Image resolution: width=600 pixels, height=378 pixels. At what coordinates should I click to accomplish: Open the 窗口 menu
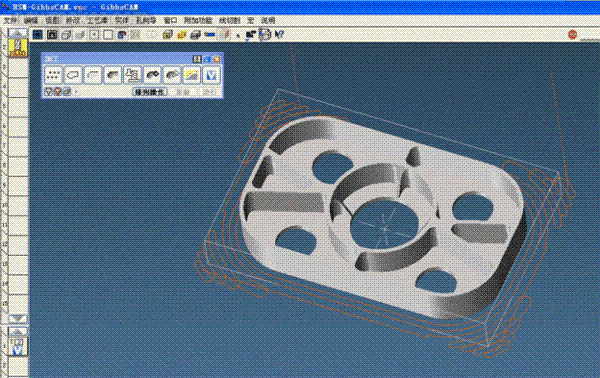coord(170,20)
